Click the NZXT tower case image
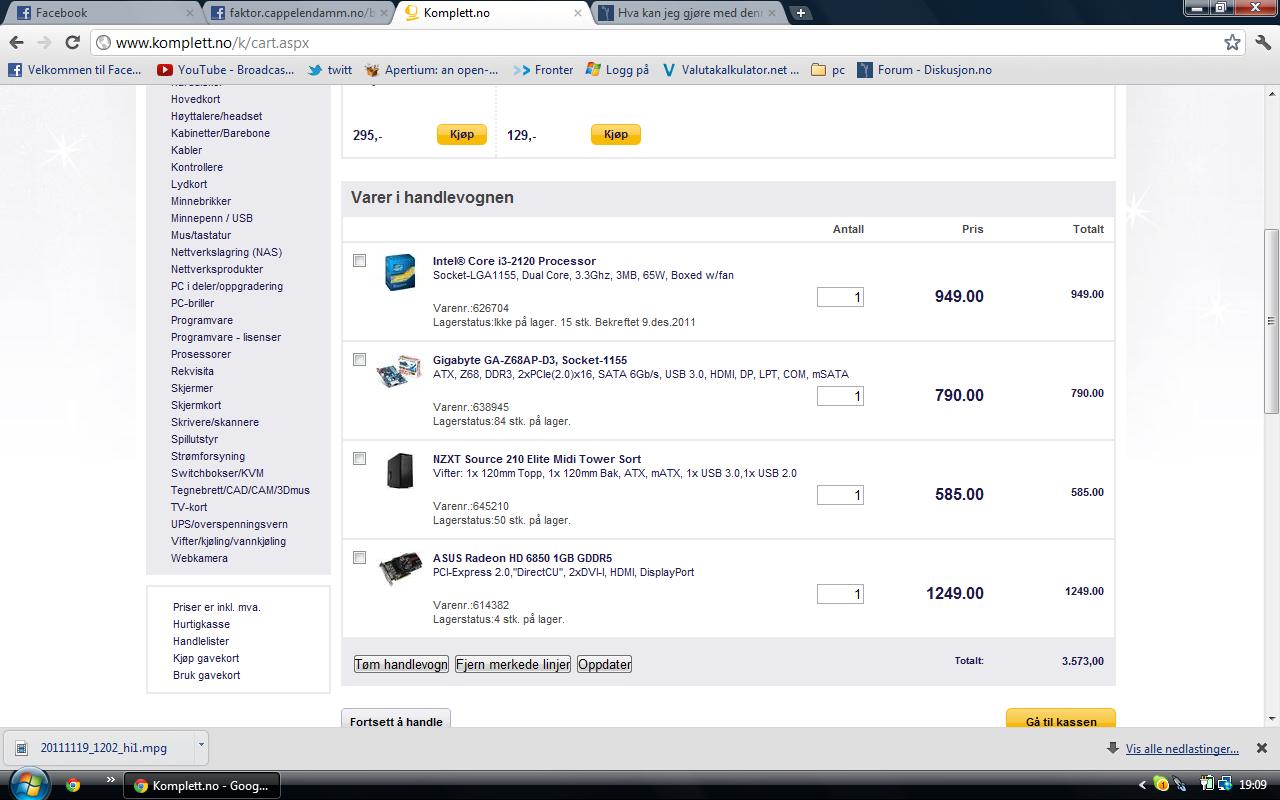Screen dimensions: 1280x800 point(400,471)
